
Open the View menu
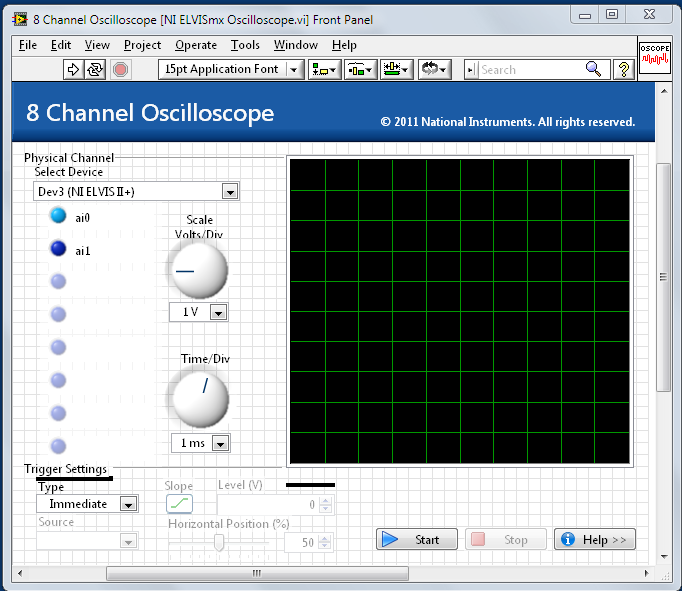(97, 45)
